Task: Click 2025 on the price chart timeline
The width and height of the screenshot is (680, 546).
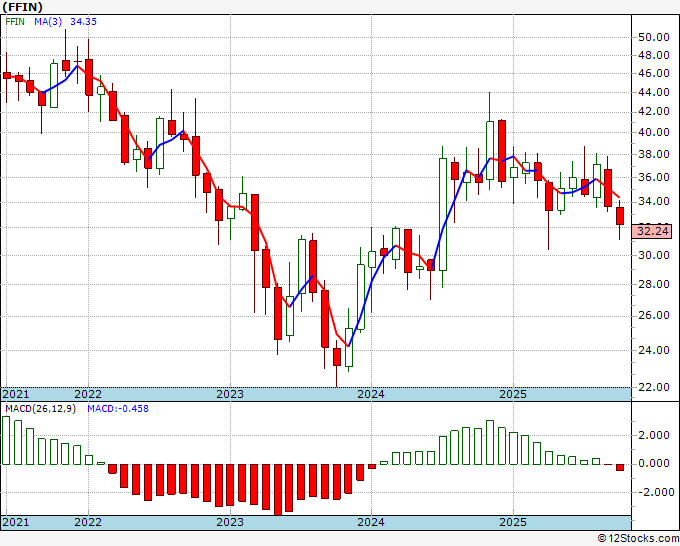Action: 513,394
